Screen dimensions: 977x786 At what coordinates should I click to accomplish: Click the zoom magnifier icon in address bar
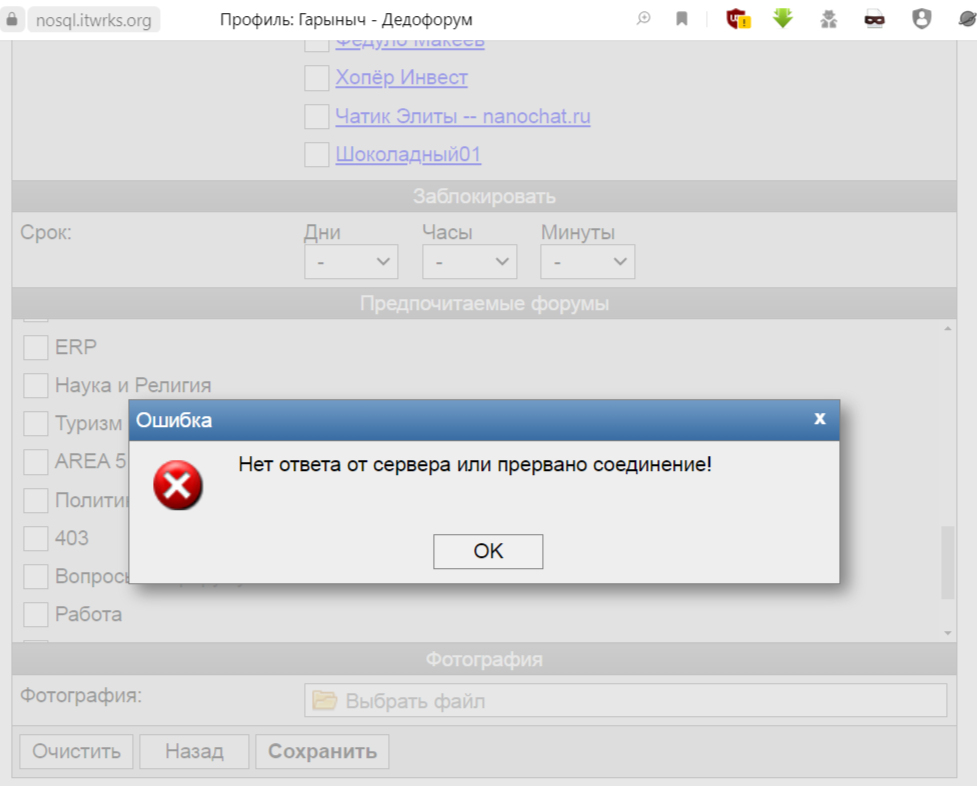[644, 19]
